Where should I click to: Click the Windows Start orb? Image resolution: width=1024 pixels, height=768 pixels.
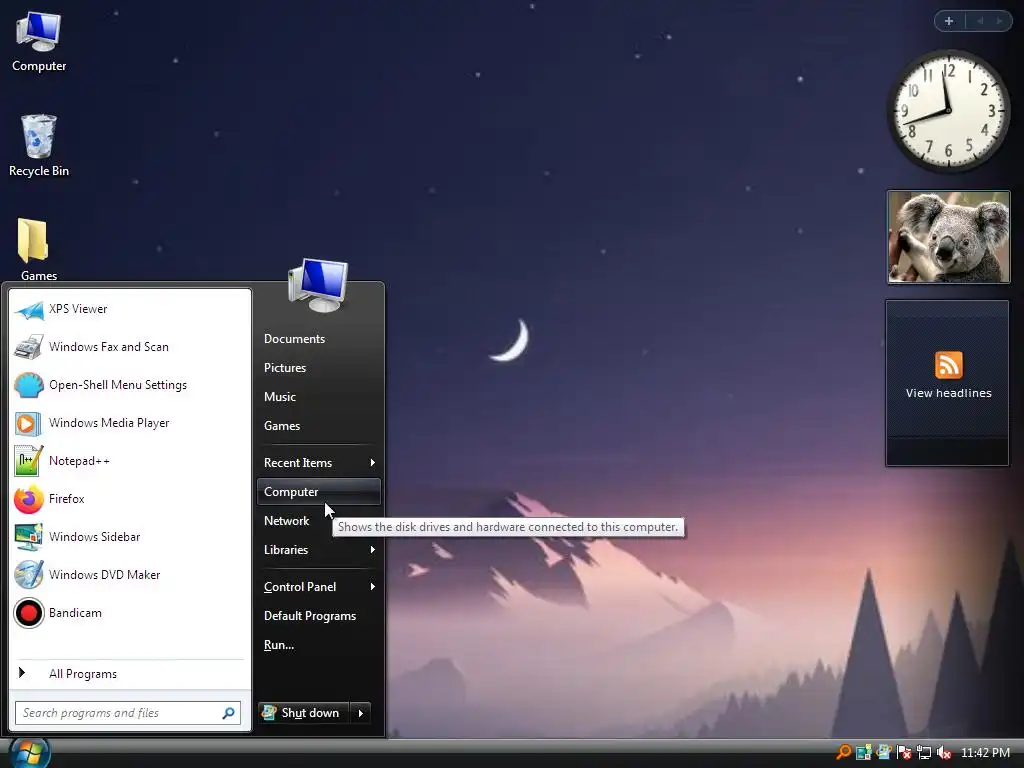pos(29,752)
